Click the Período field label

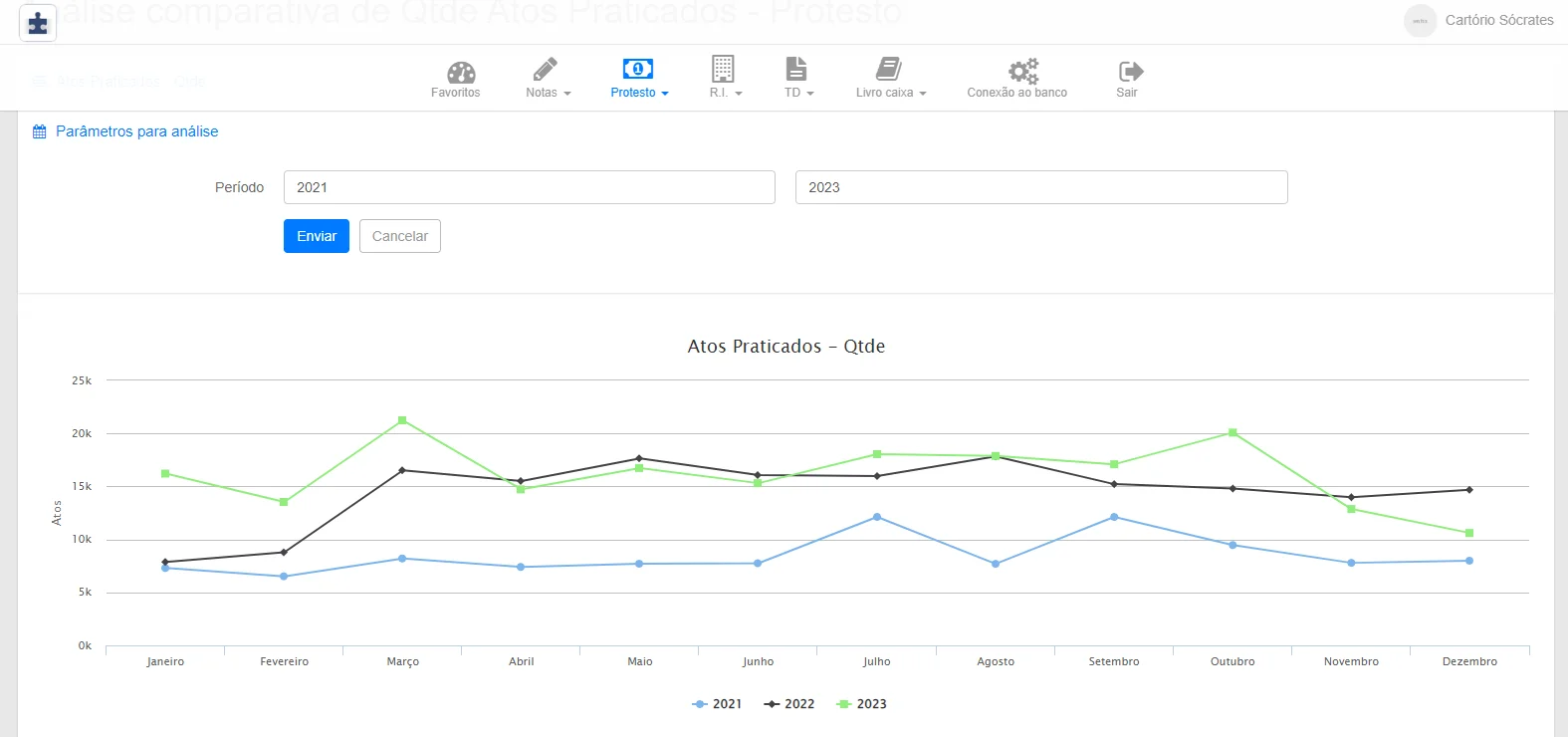pyautogui.click(x=240, y=187)
